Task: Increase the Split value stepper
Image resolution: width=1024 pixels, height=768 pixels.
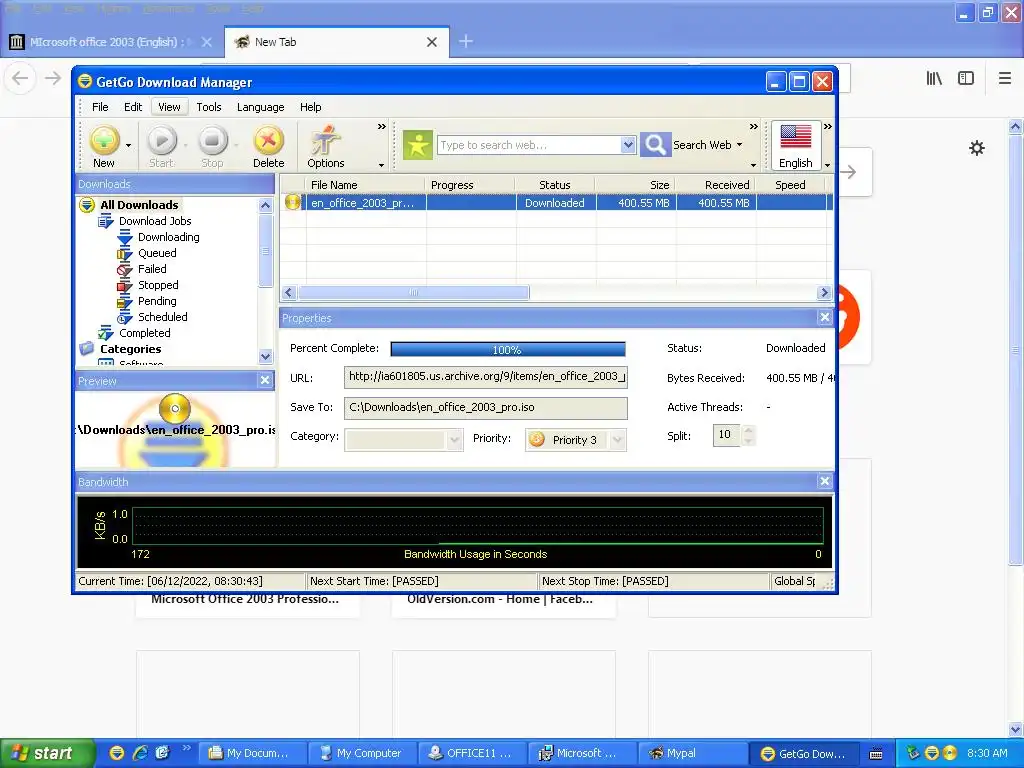Action: point(749,430)
